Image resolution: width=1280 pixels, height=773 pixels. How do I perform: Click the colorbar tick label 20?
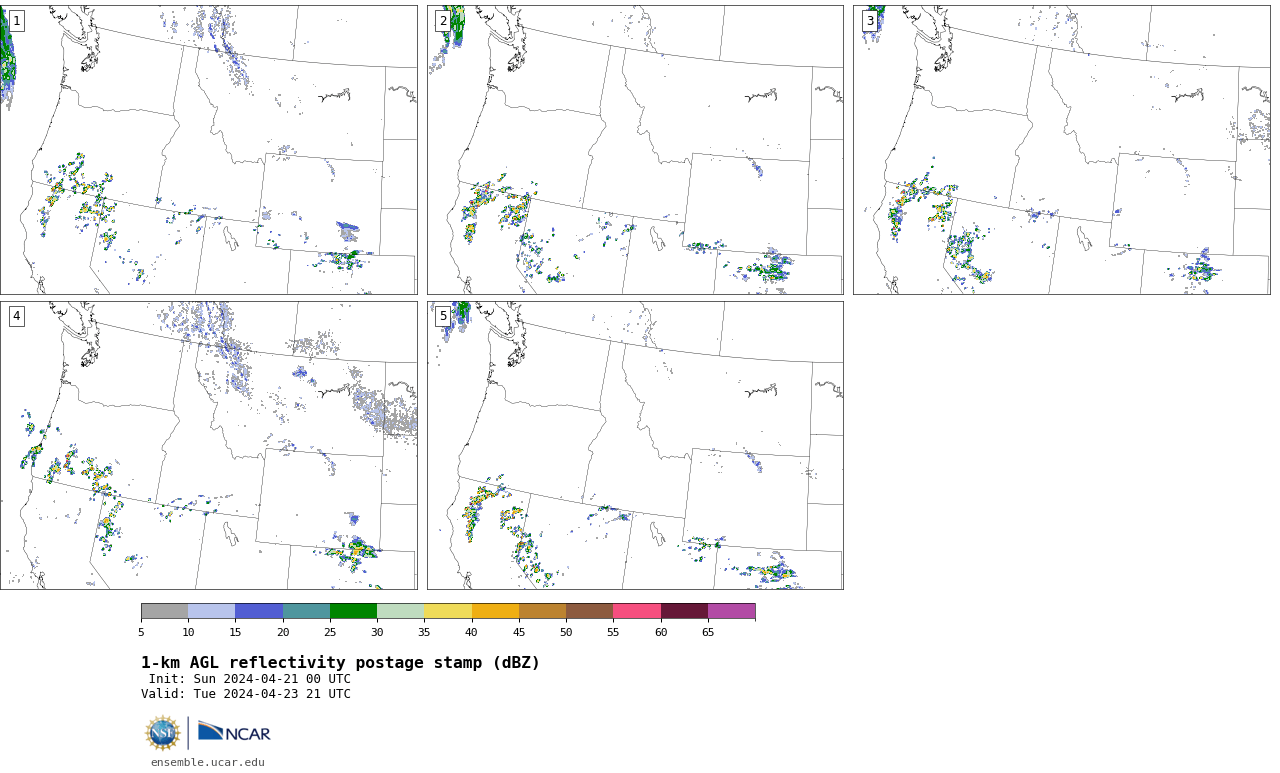pos(283,632)
